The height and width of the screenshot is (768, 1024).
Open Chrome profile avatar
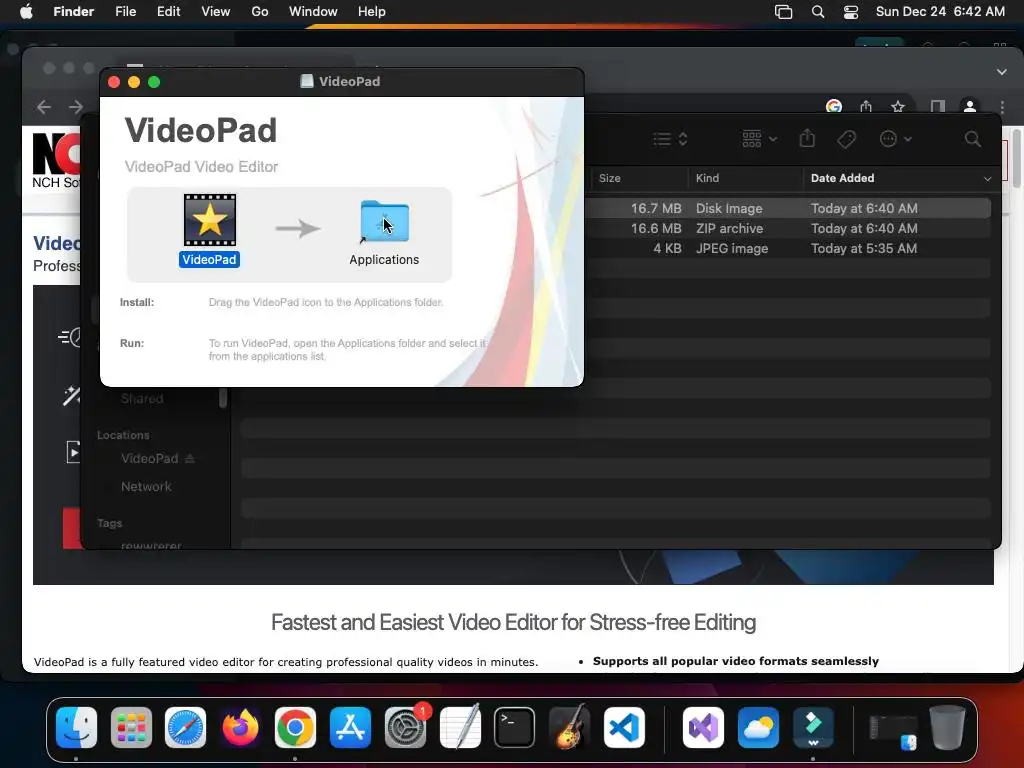(x=970, y=106)
